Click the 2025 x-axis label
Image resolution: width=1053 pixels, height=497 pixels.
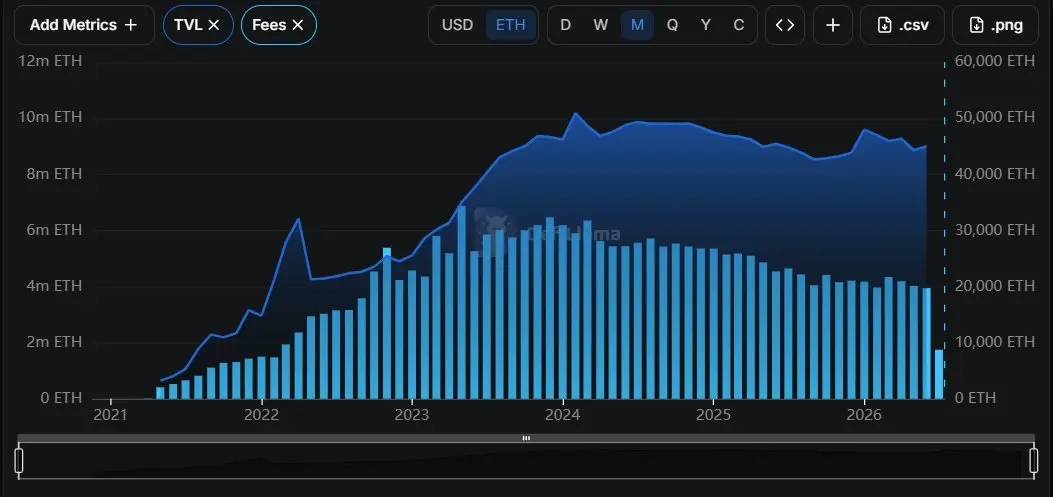[713, 414]
